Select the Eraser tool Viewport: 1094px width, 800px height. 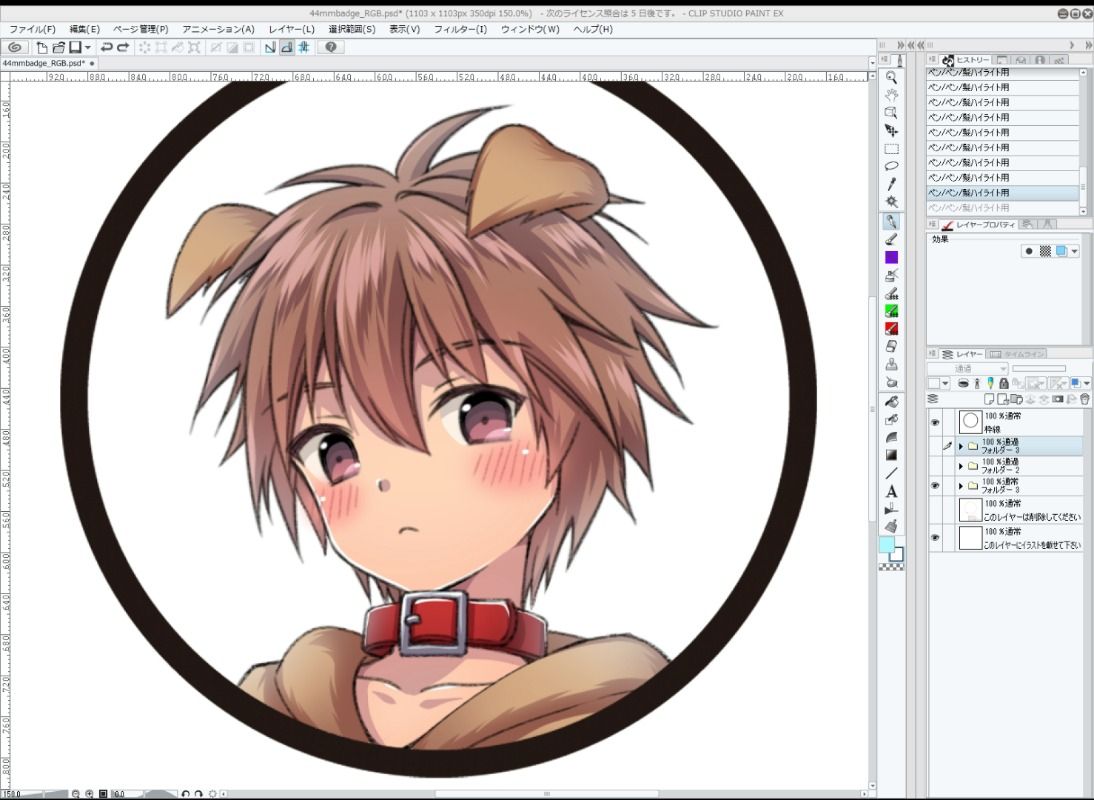[x=891, y=346]
